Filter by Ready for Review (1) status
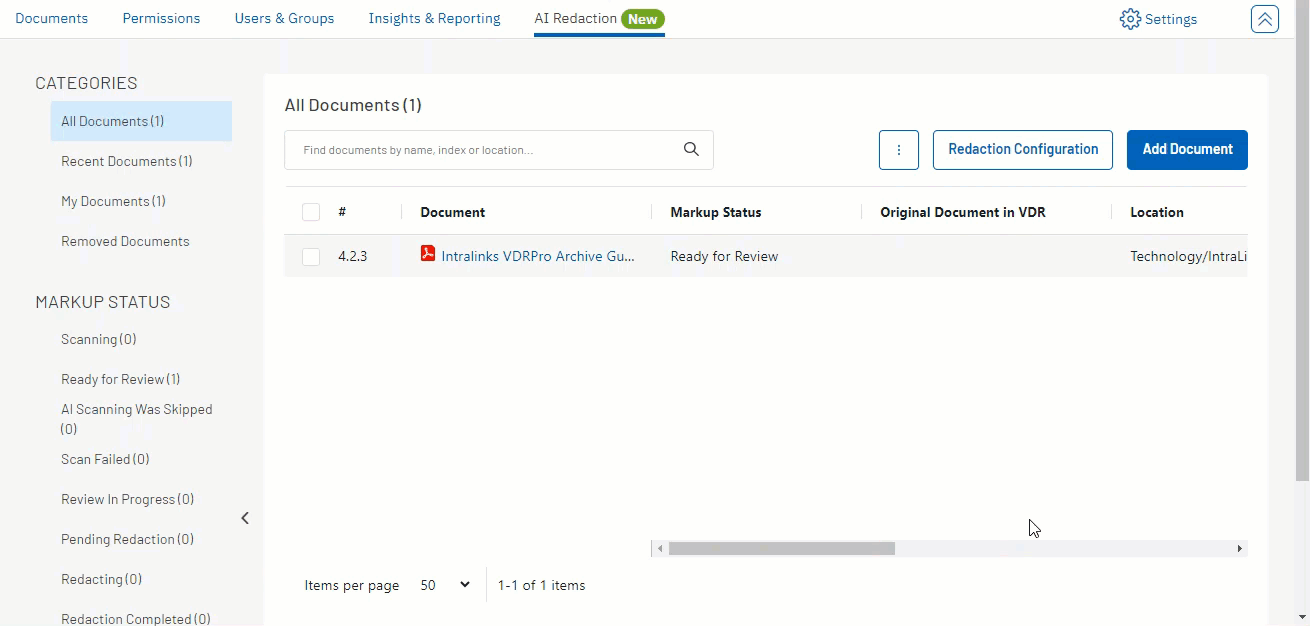The width and height of the screenshot is (1310, 626). coord(121,379)
